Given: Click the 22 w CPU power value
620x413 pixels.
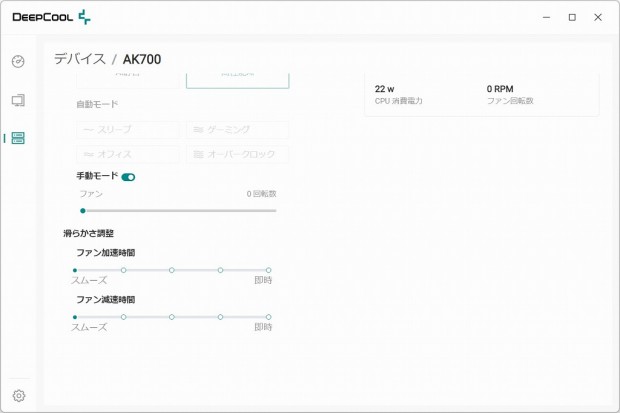Looking at the screenshot, I should [x=384, y=89].
